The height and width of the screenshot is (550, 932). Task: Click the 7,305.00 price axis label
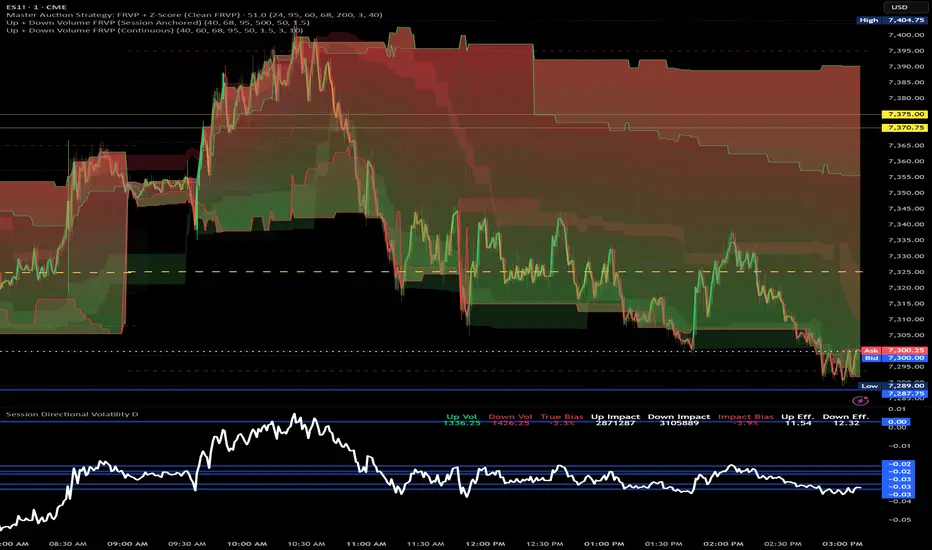tap(906, 335)
